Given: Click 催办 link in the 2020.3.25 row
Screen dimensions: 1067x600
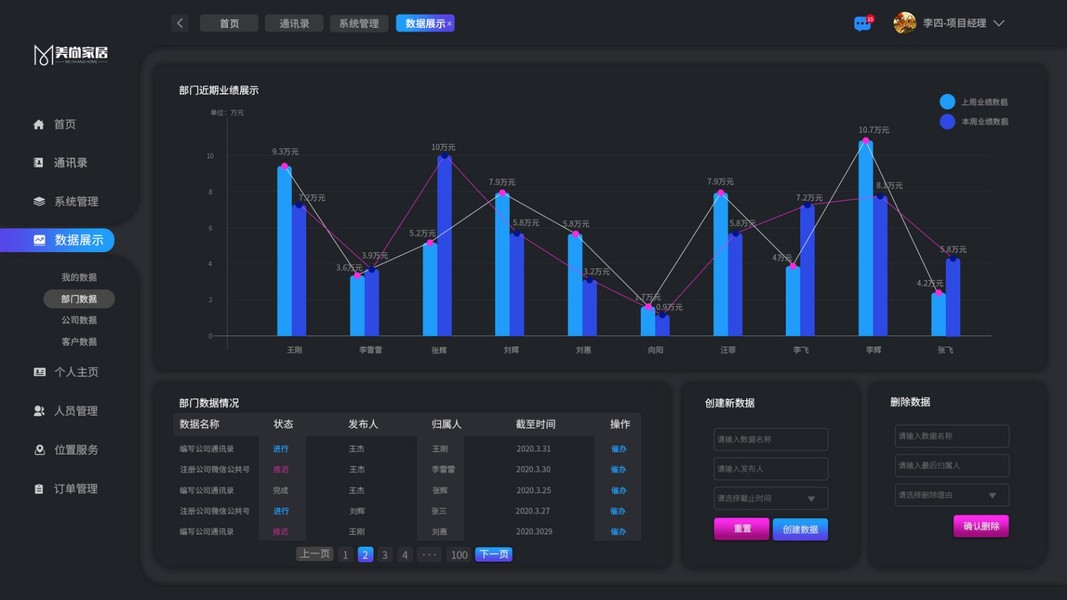Looking at the screenshot, I should pyautogui.click(x=618, y=490).
